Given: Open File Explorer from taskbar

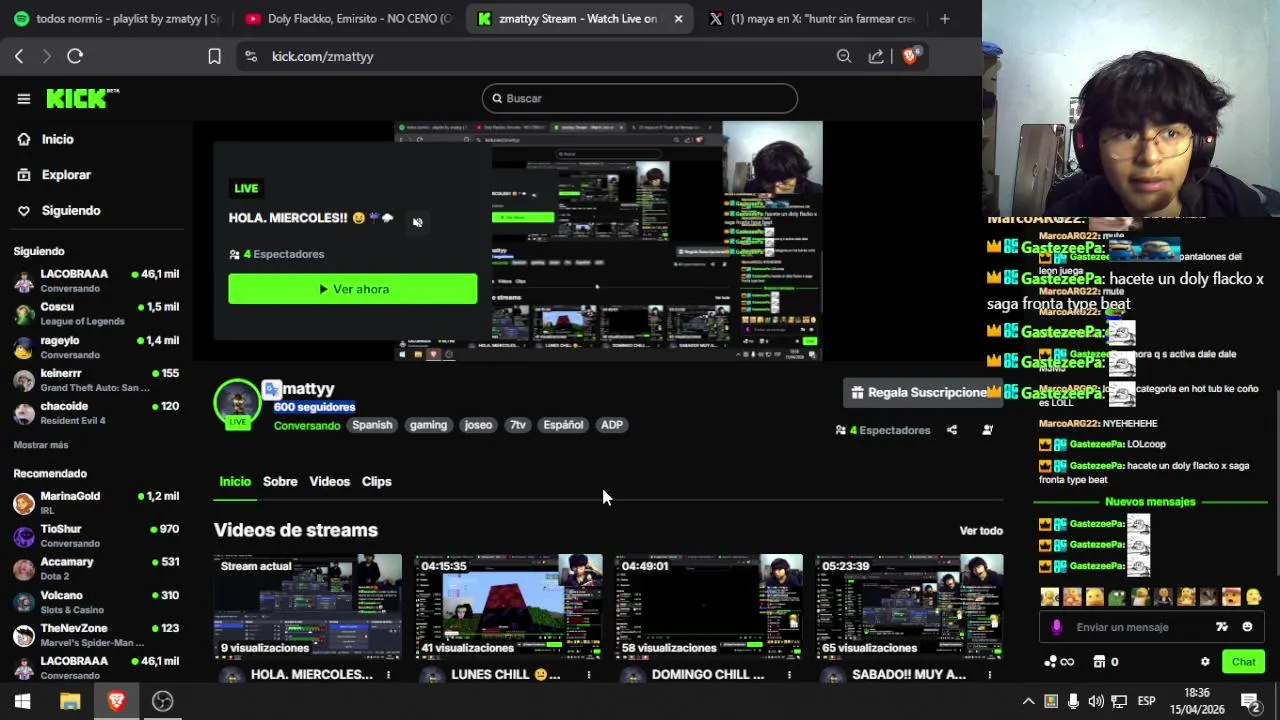Looking at the screenshot, I should (x=70, y=702).
